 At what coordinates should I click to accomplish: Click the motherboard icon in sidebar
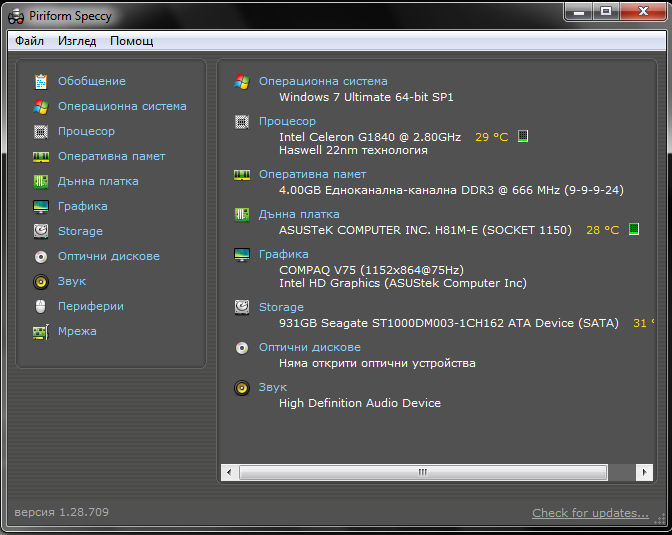(41, 181)
